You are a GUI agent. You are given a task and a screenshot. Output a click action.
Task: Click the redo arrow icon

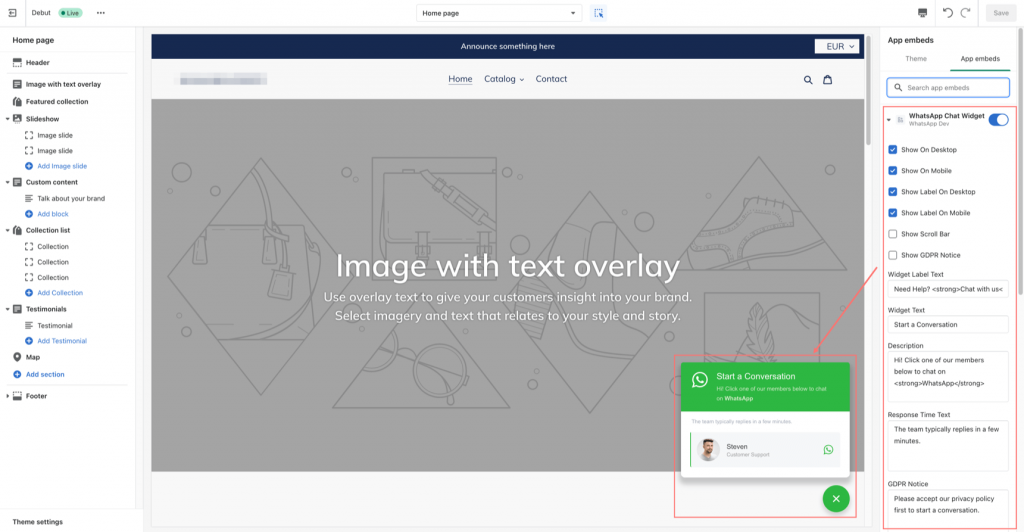coord(965,13)
